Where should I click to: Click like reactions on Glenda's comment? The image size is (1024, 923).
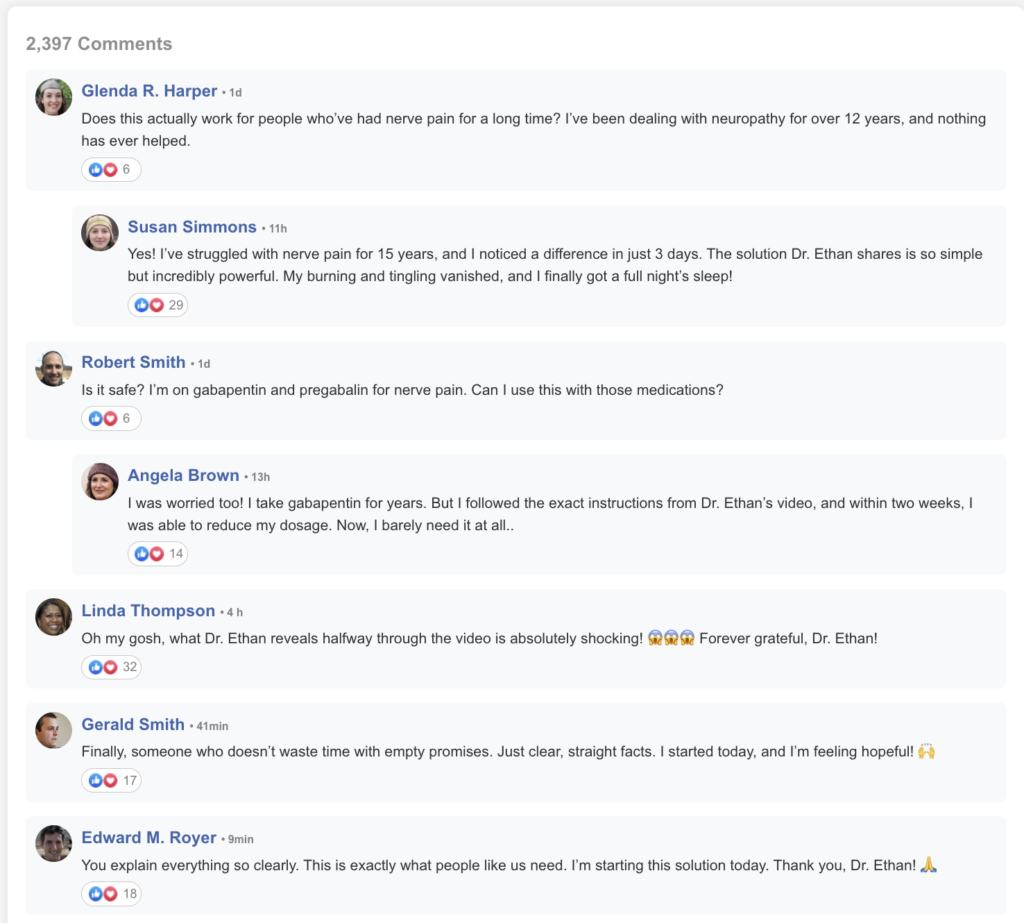(x=111, y=170)
